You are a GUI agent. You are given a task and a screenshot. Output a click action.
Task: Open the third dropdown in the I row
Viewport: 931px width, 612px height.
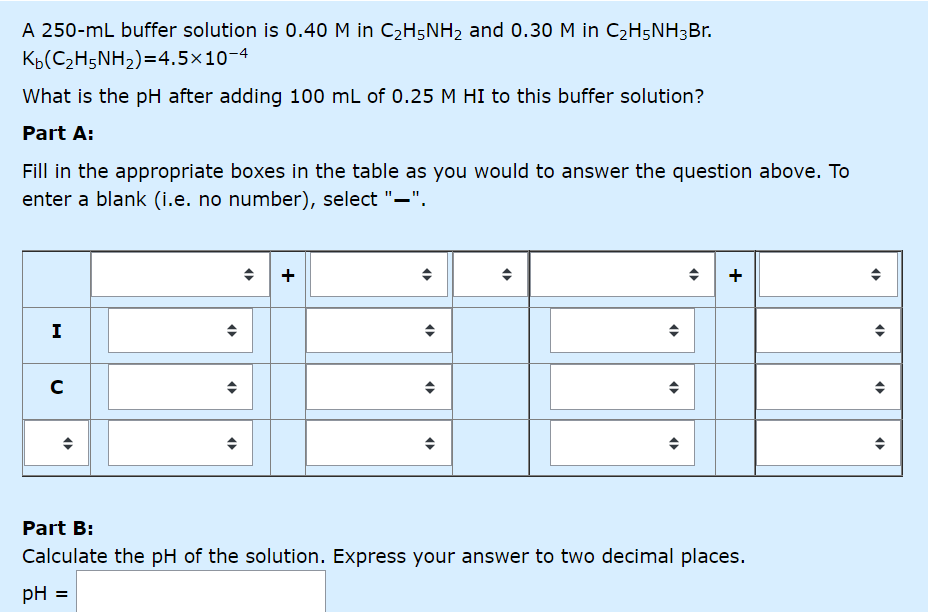coord(622,331)
